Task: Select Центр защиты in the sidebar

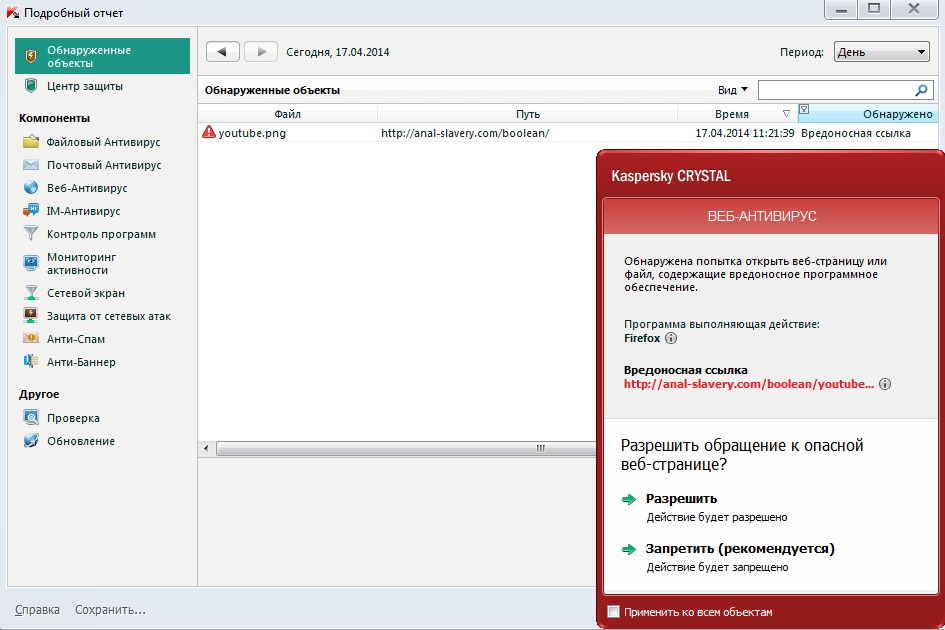Action: [85, 86]
